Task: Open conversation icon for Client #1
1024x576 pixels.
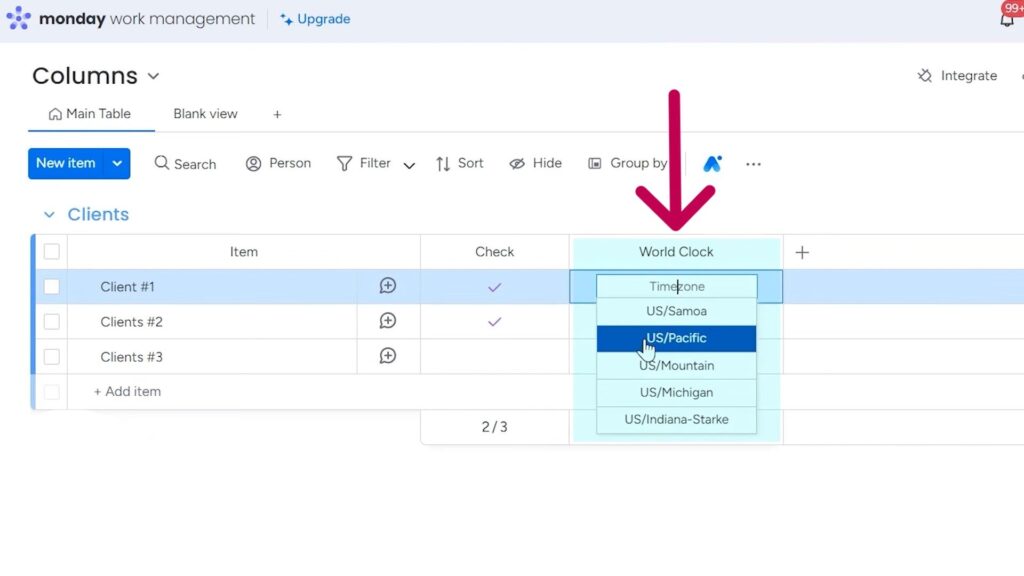Action: [x=388, y=286]
